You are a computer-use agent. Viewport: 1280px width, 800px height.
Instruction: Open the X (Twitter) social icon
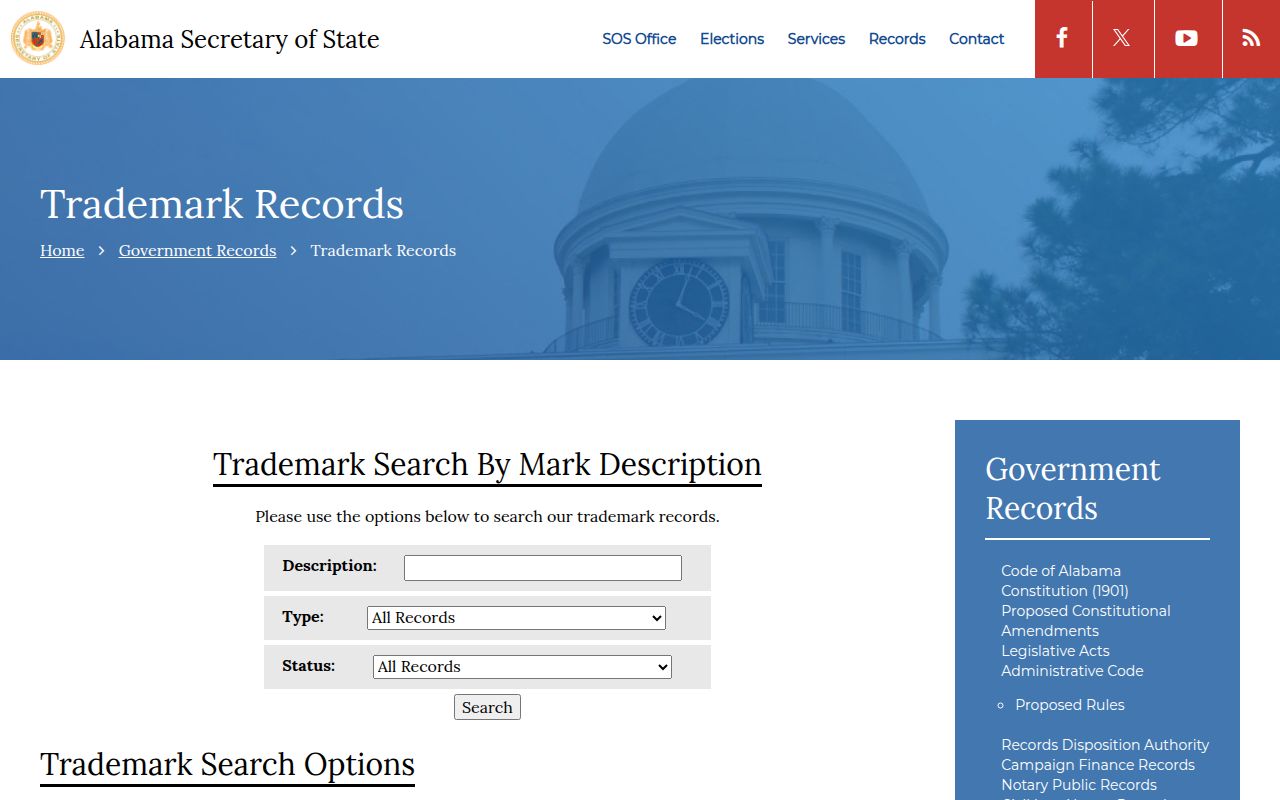click(1122, 38)
